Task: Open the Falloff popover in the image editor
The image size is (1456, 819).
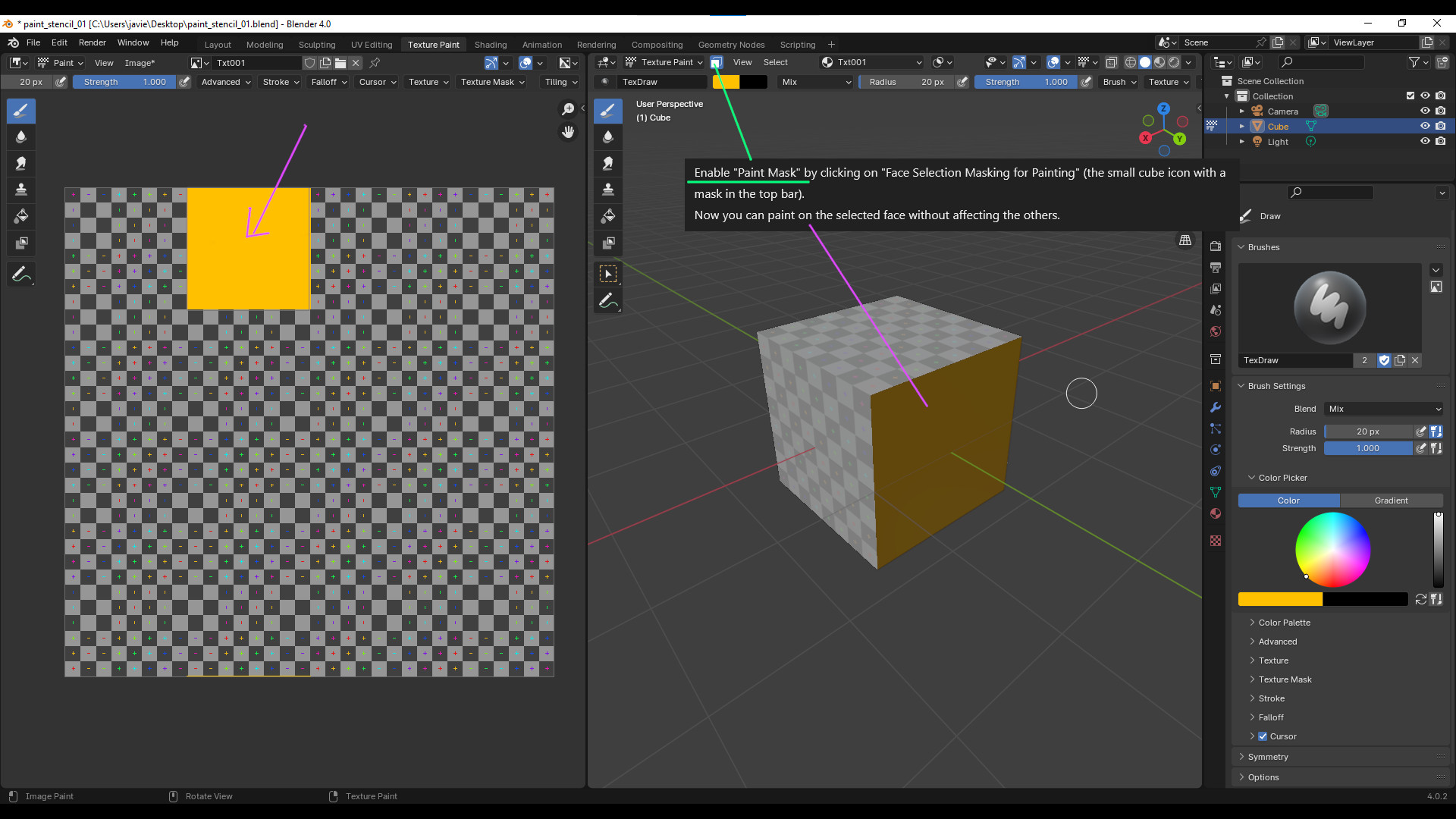Action: click(x=329, y=82)
